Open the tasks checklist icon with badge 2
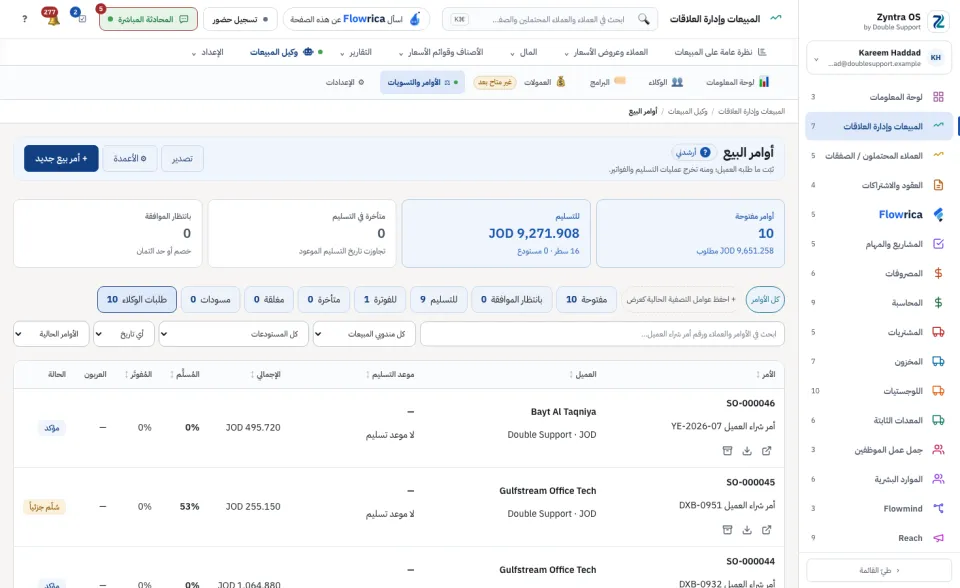Screen dimensions: 960x588 81,18
